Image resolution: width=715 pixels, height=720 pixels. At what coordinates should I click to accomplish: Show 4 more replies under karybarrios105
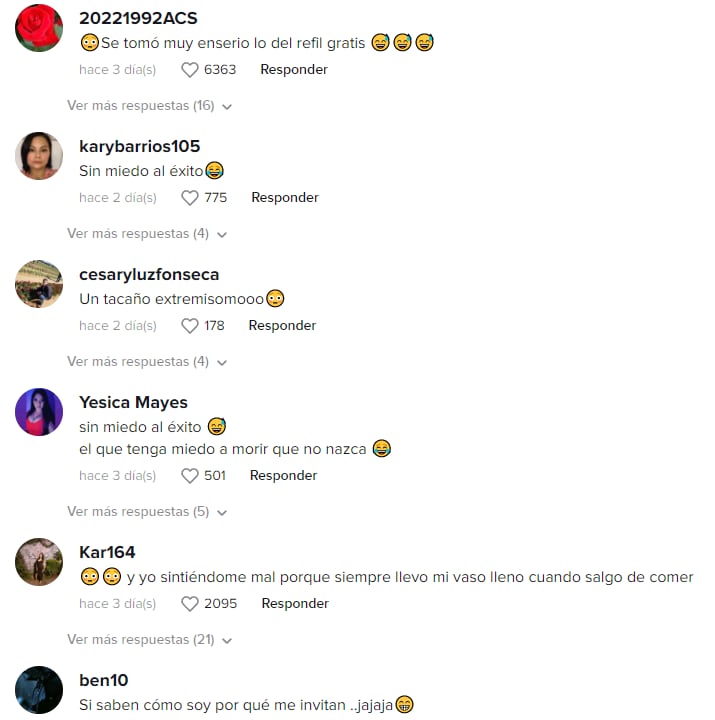(147, 234)
